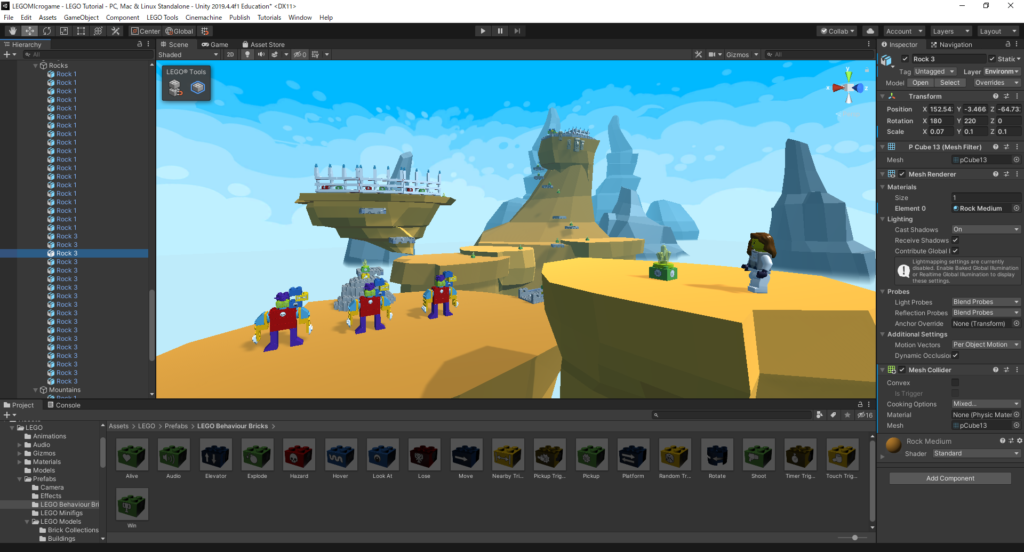This screenshot has height=552, width=1024.
Task: Switch to the Asset Store tab
Action: point(263,44)
